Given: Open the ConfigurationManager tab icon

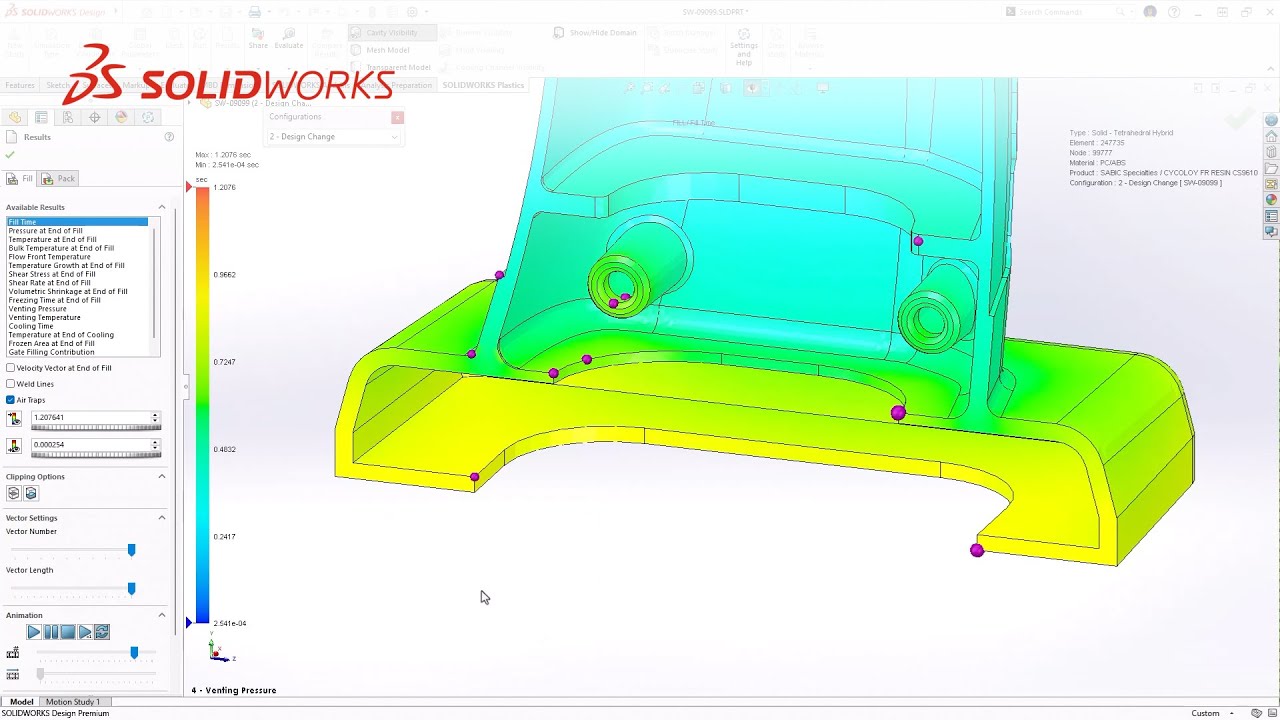Looking at the screenshot, I should [x=68, y=117].
